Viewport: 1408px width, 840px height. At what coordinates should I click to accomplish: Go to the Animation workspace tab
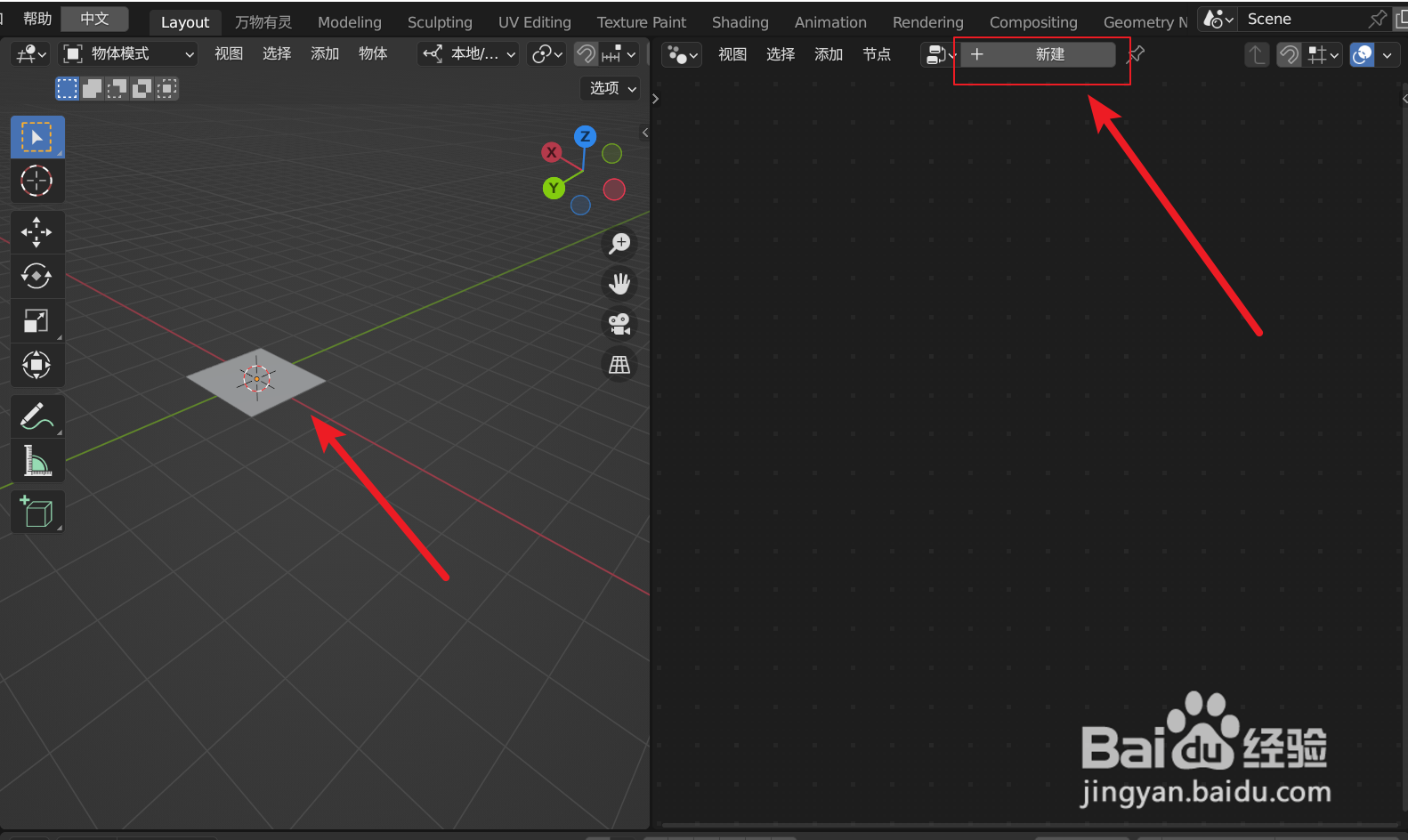(830, 22)
